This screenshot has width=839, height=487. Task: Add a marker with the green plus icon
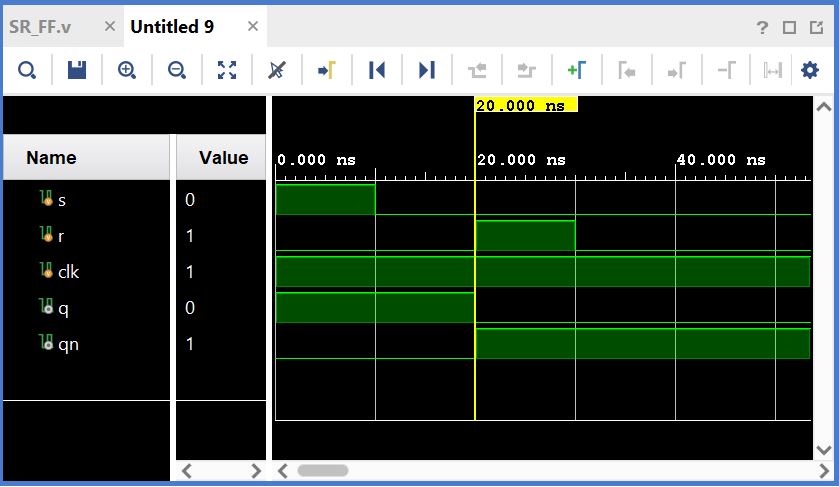(x=576, y=70)
